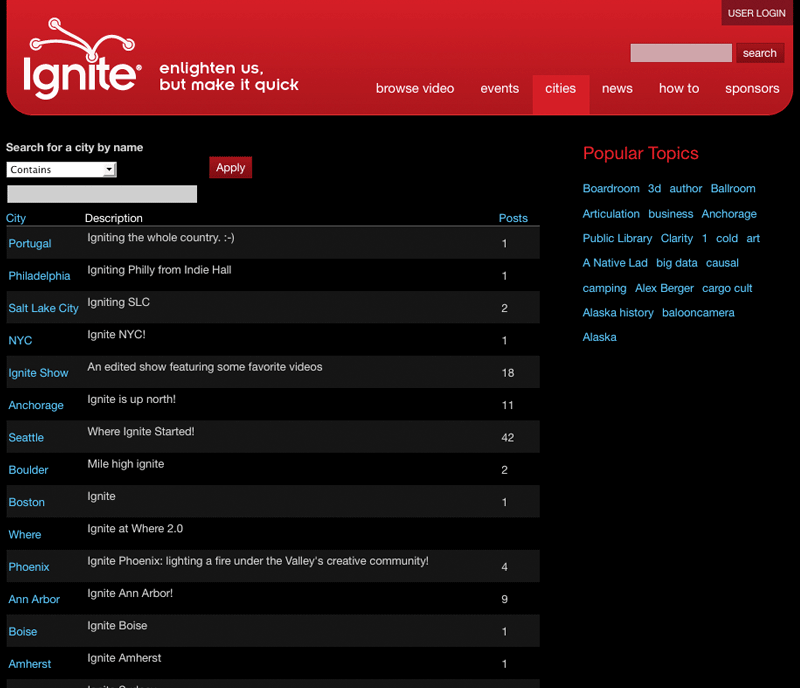
Task: Open the Seattle city link
Action: [x=26, y=438]
